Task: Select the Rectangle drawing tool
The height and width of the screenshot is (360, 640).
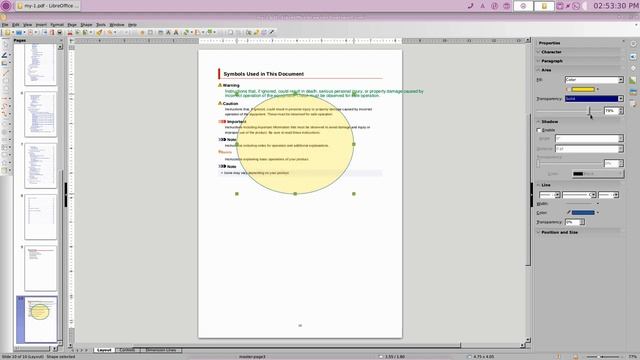Action: click(5, 81)
